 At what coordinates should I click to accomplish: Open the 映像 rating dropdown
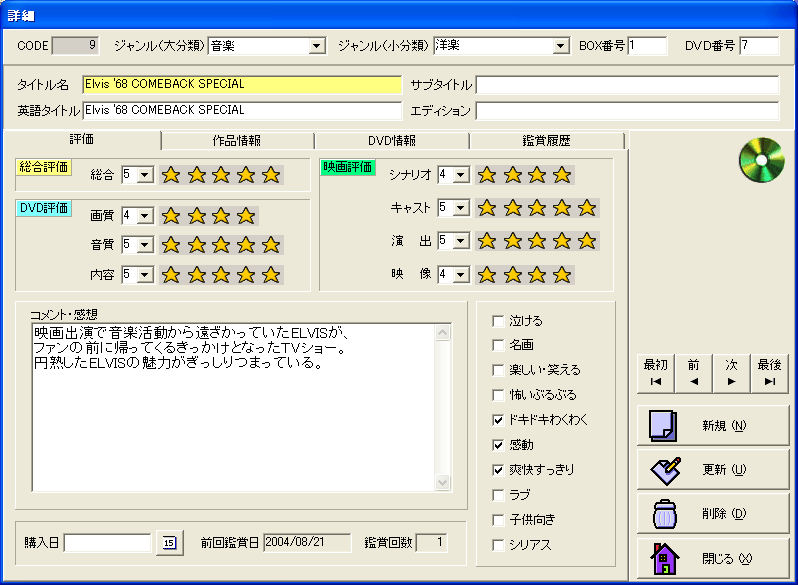(x=461, y=275)
